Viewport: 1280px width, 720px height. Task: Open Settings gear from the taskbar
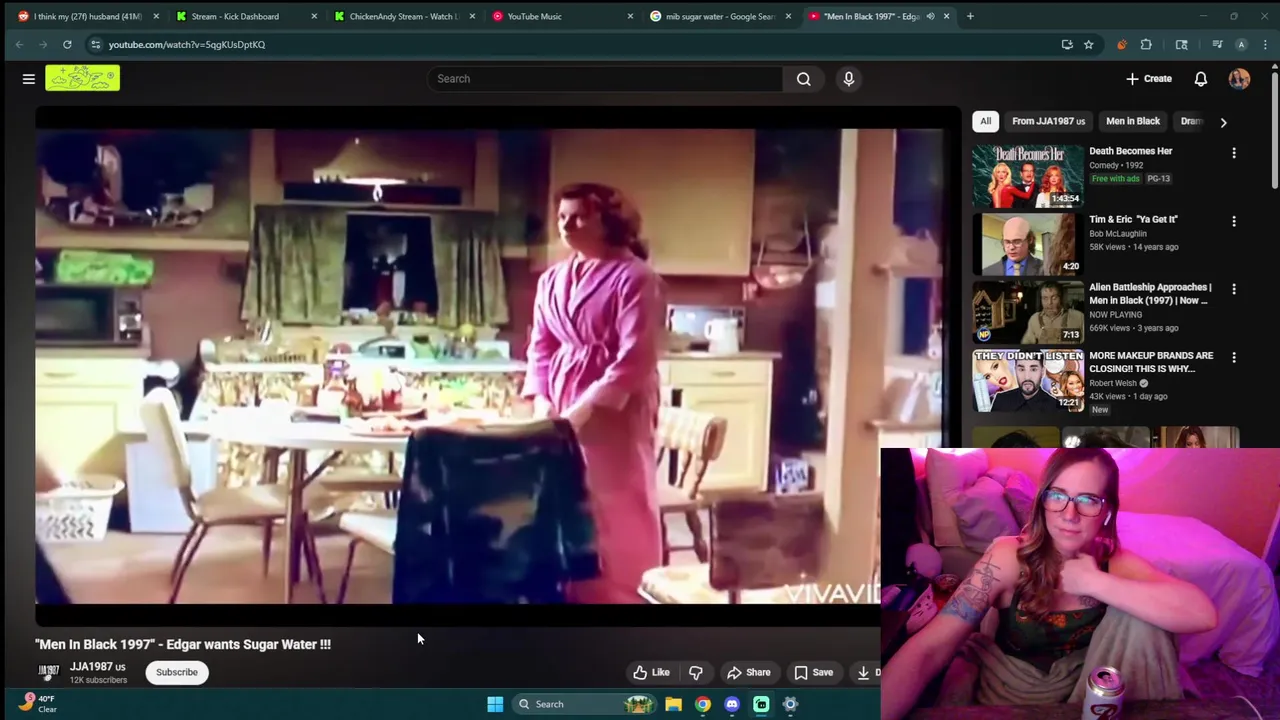point(790,704)
